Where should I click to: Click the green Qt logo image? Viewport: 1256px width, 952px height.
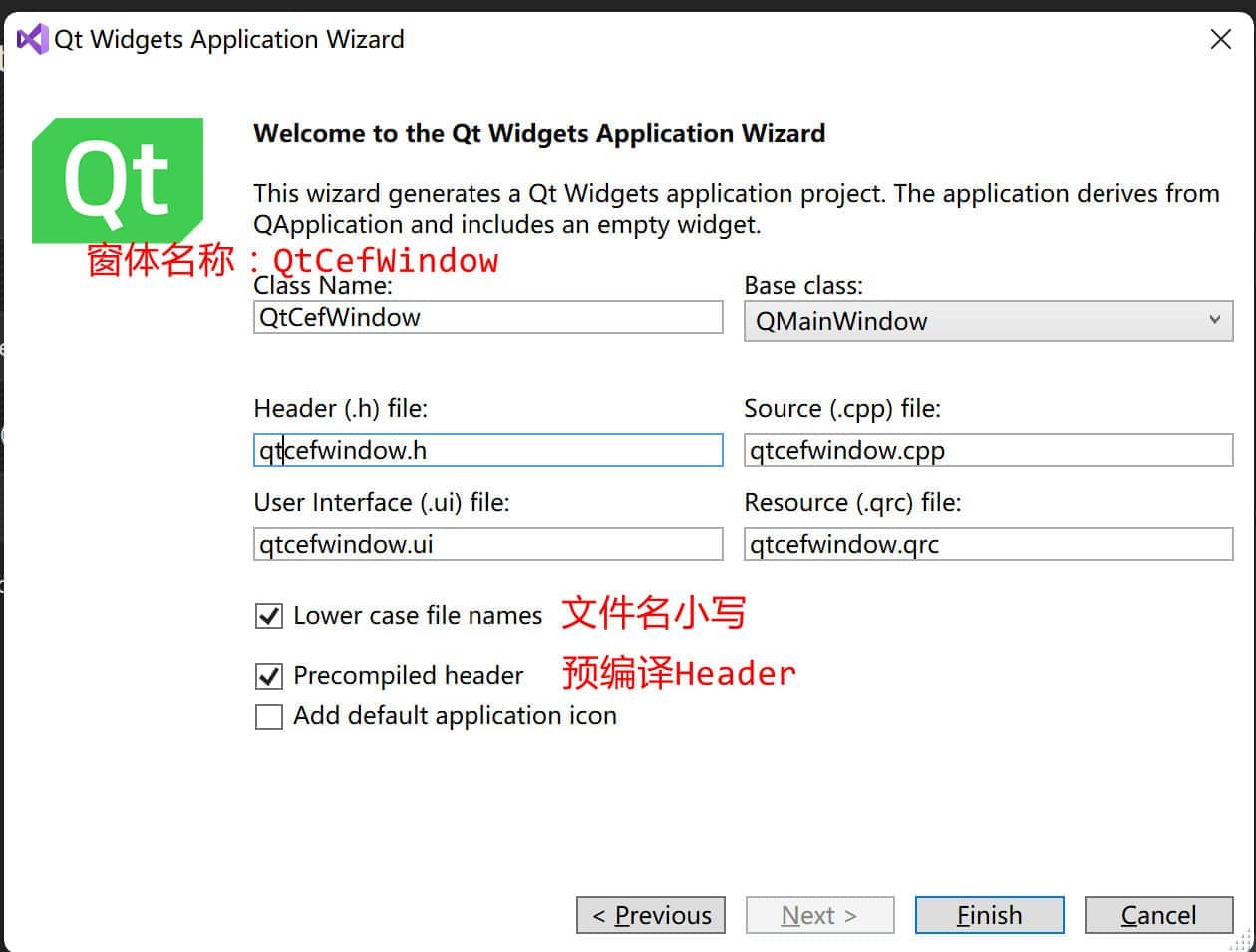[118, 180]
